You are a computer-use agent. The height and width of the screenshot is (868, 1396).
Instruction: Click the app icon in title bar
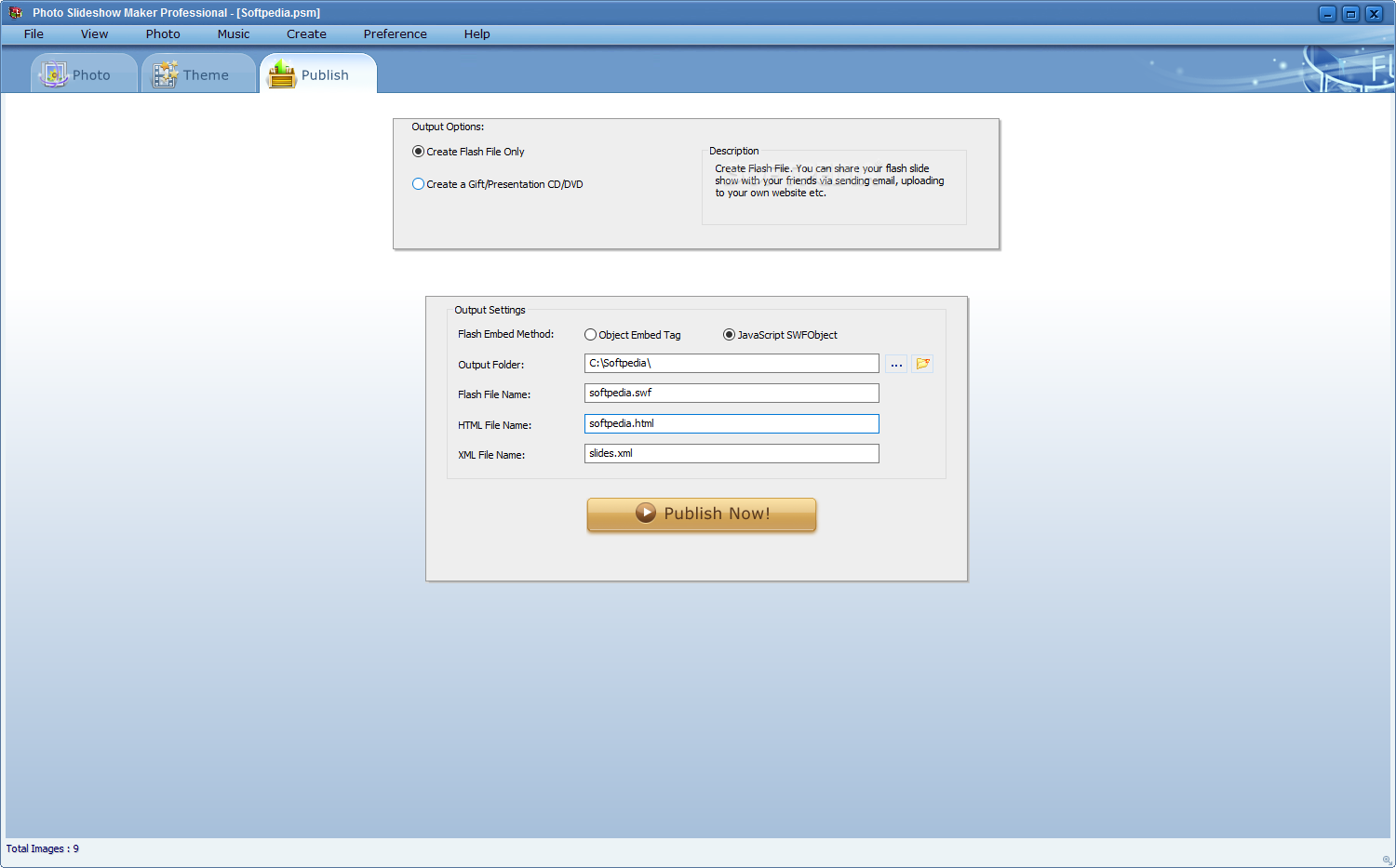pyautogui.click(x=15, y=13)
